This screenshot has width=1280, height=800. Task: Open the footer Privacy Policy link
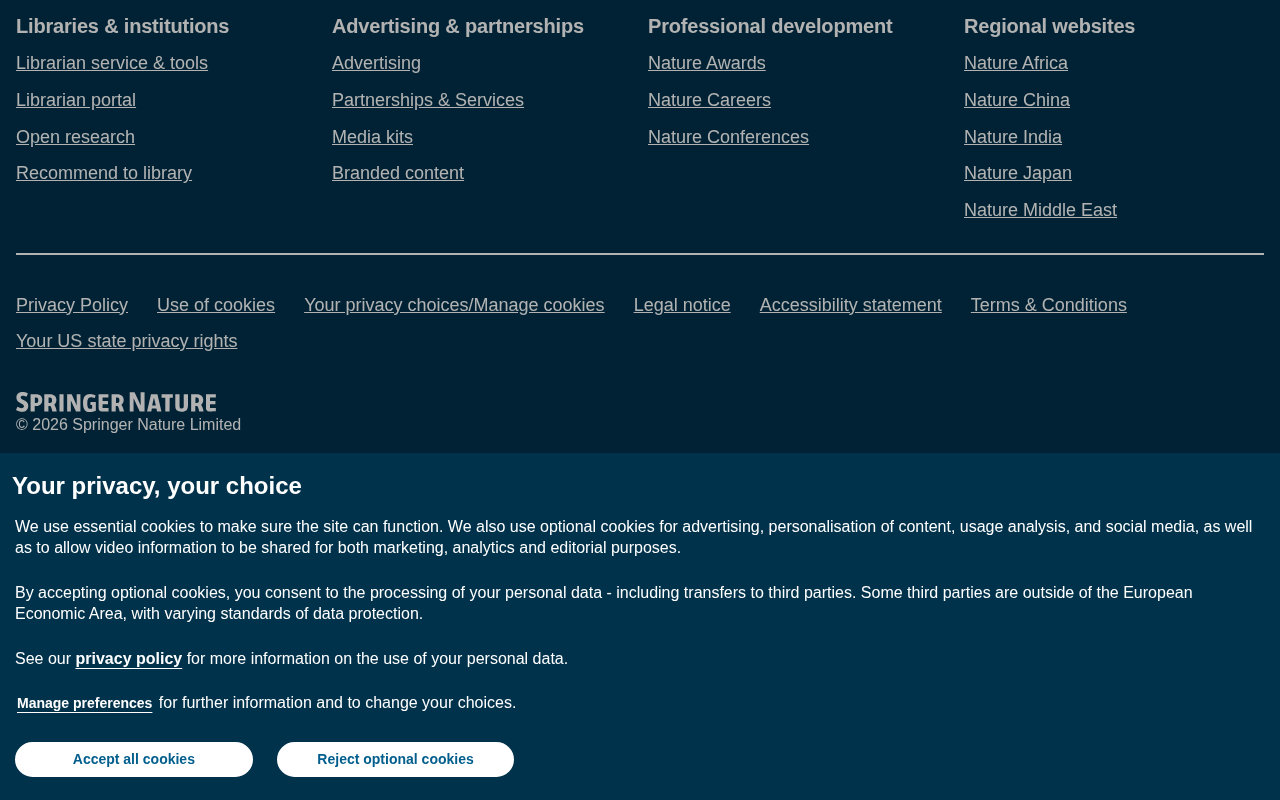pos(72,305)
